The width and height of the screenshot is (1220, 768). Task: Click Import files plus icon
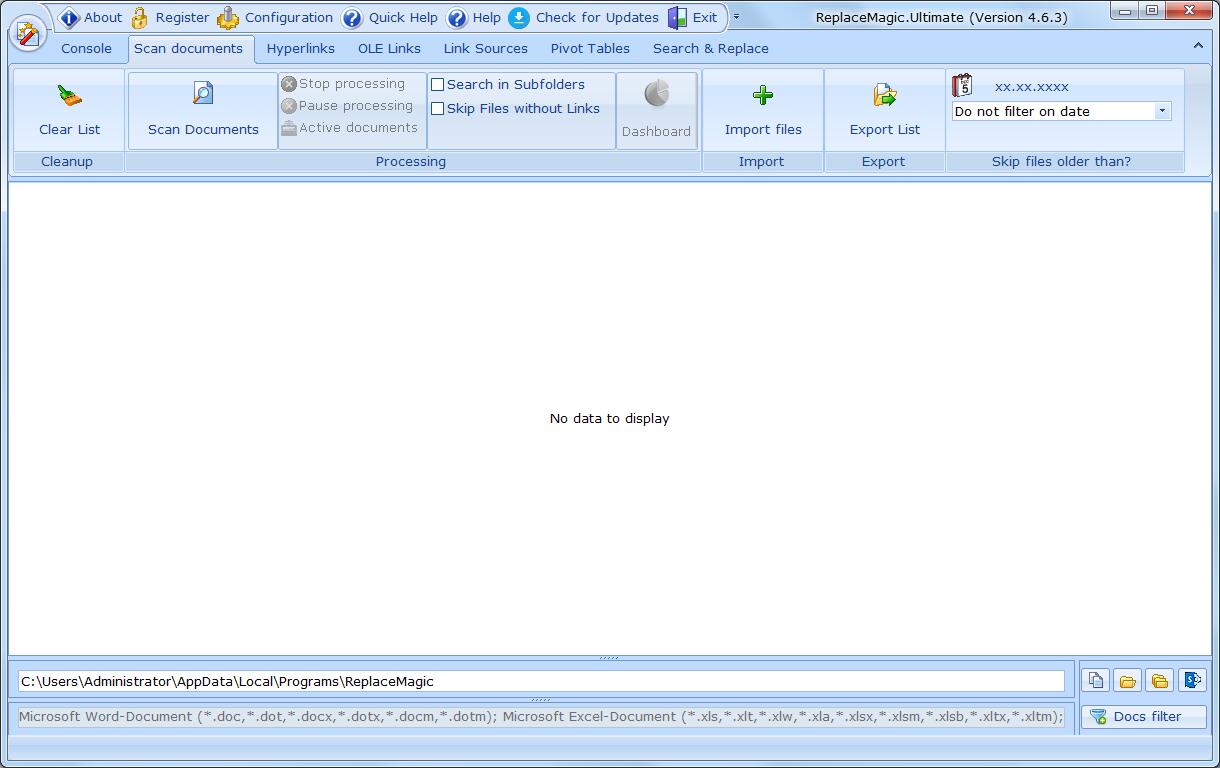(763, 110)
